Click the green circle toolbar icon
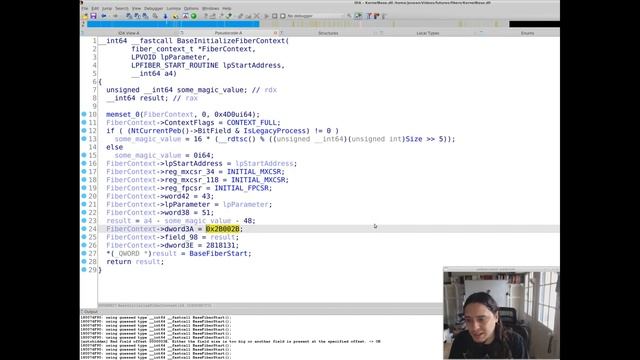The image size is (640, 360). coord(194,16)
